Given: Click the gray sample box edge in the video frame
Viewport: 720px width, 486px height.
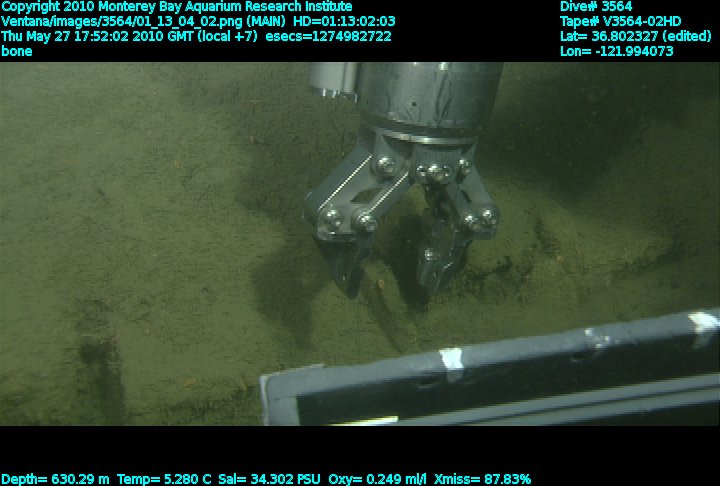Looking at the screenshot, I should [489, 367].
